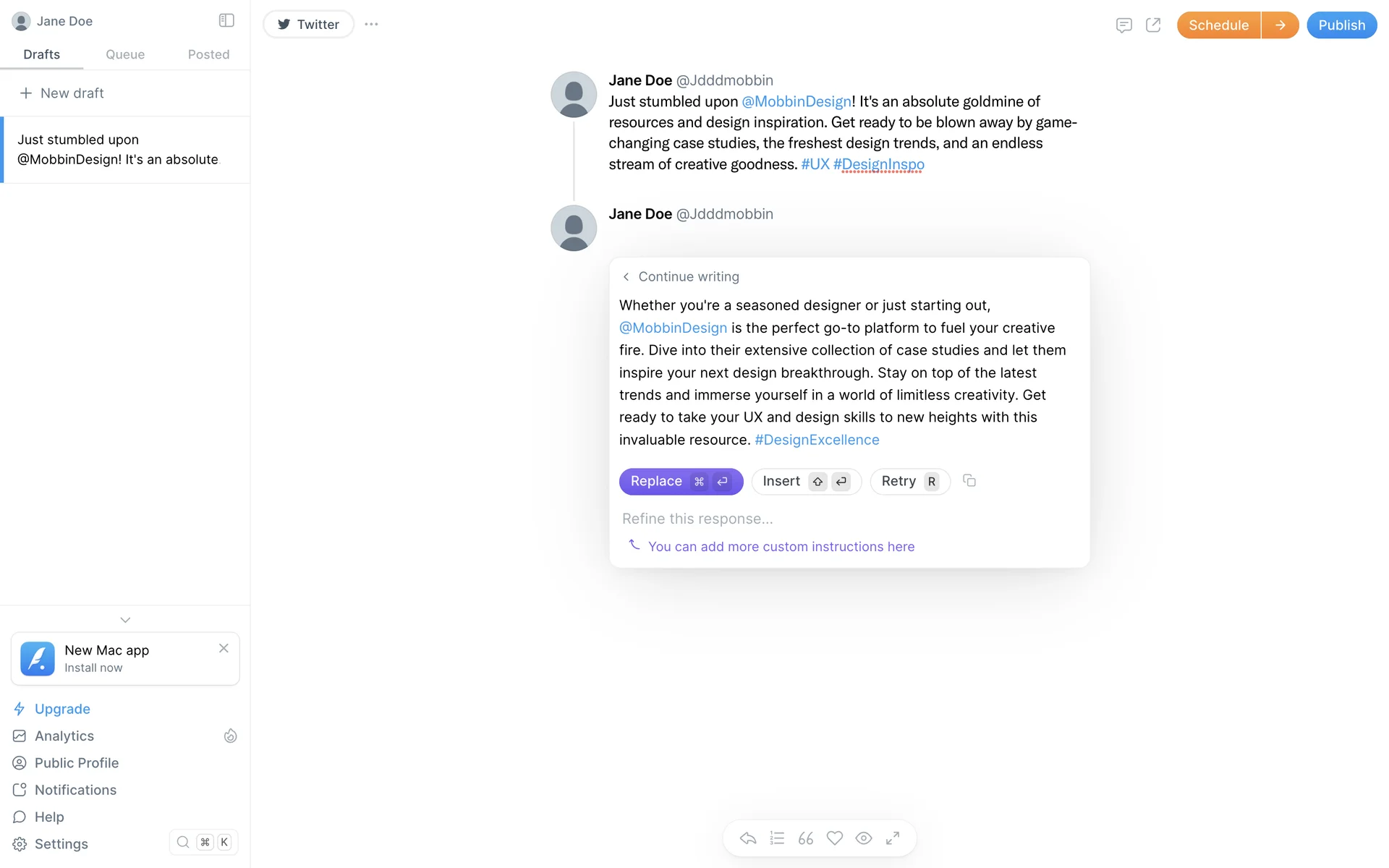Copy the generated response text
1389x868 pixels.
(969, 481)
